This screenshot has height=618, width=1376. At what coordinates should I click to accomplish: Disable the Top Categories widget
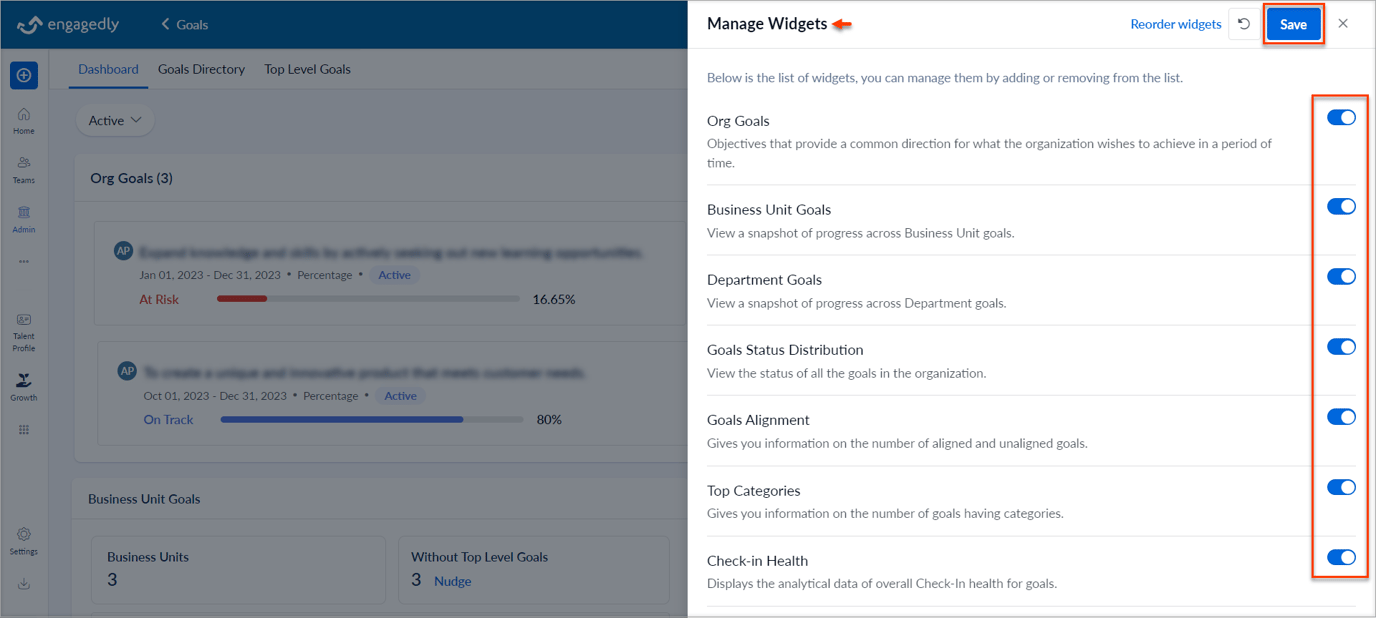[x=1340, y=487]
